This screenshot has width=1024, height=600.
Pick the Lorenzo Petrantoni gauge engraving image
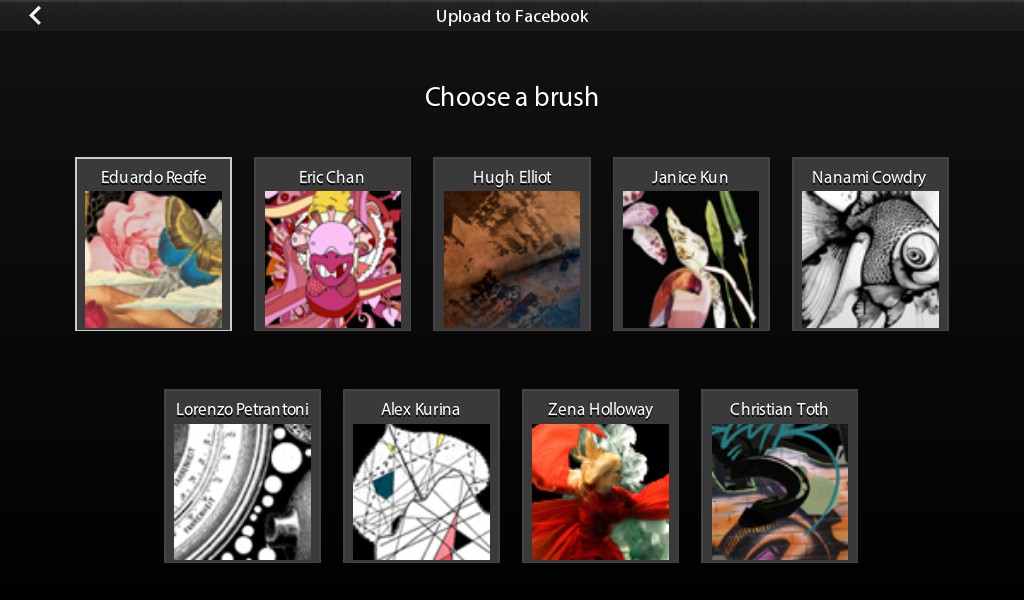(242, 492)
